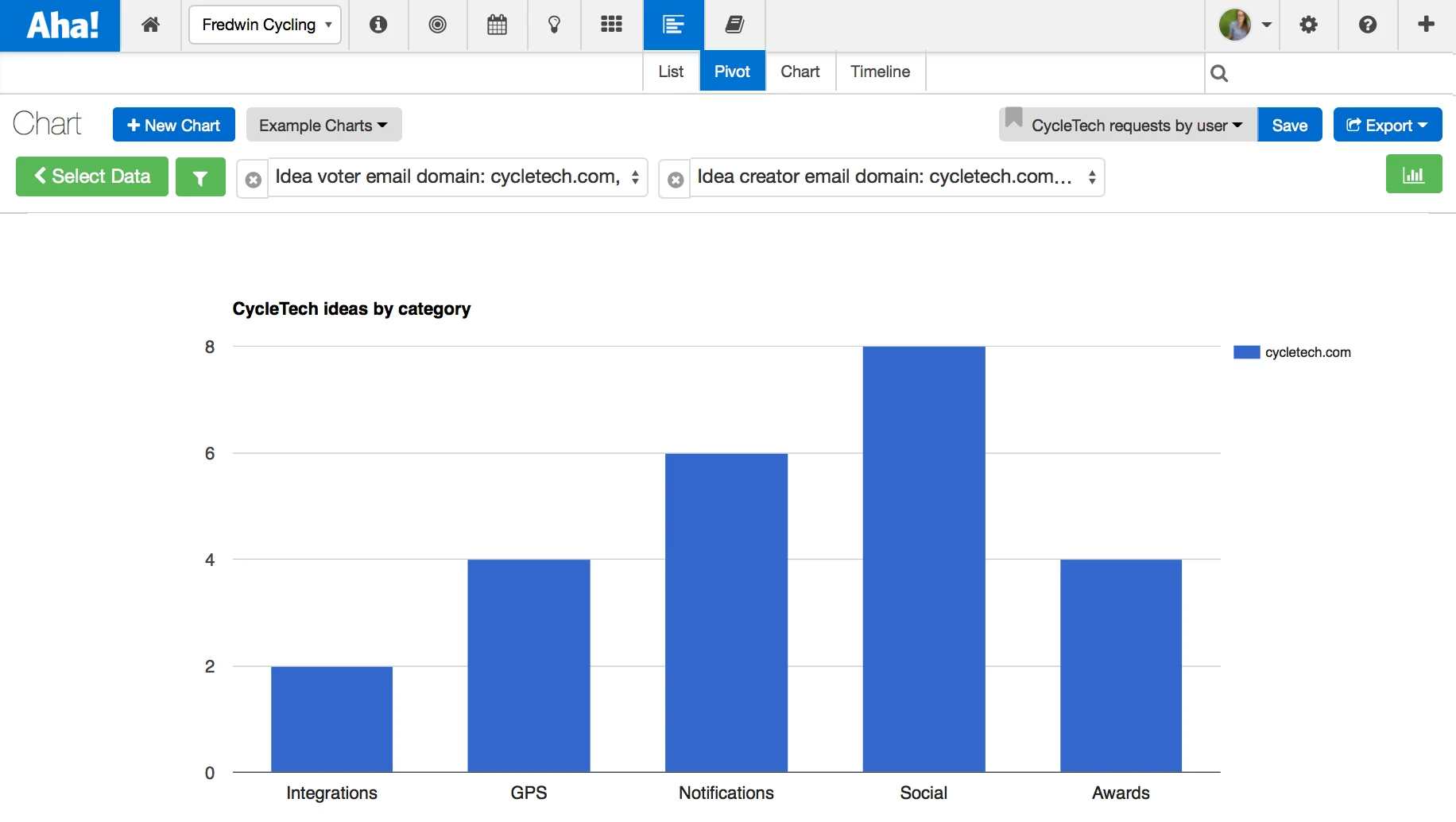Click the search magnifier icon
This screenshot has height=822, width=1456.
click(1219, 74)
